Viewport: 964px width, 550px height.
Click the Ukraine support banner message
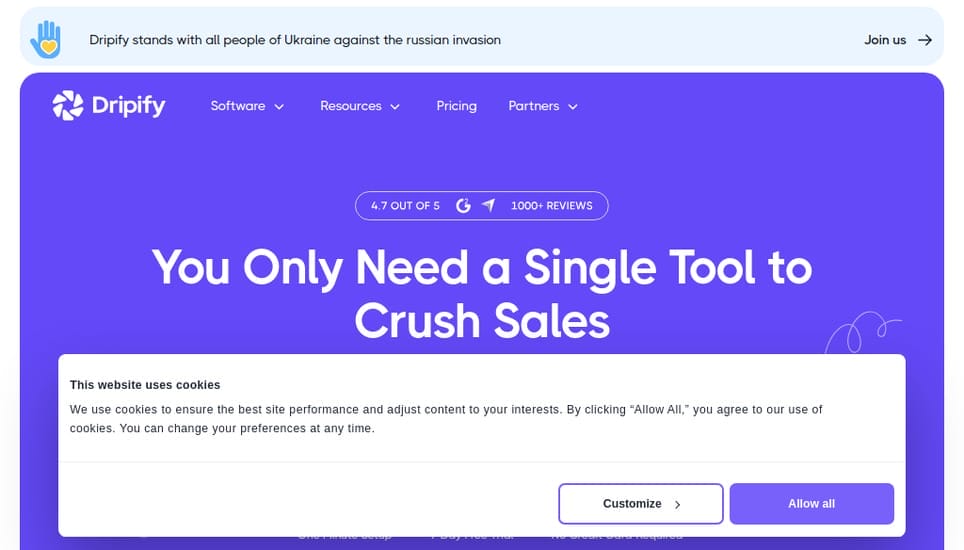point(295,40)
